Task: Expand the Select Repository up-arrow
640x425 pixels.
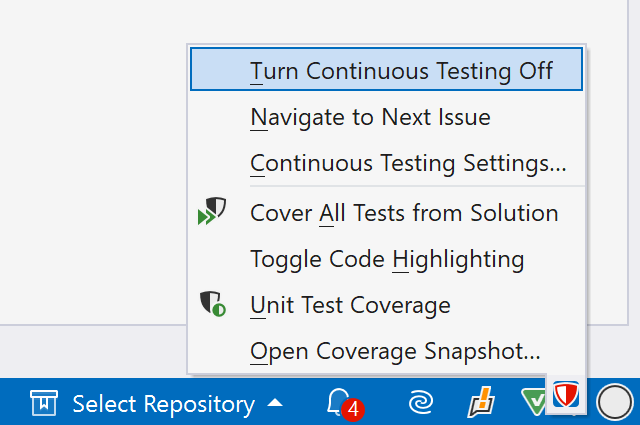Action: tap(276, 403)
